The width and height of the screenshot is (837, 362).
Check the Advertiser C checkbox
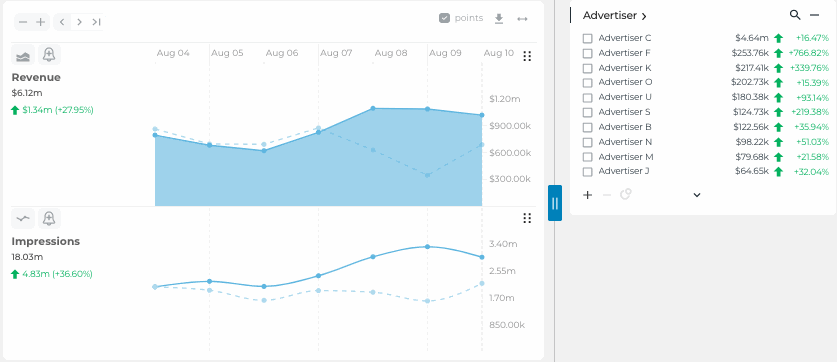point(587,38)
